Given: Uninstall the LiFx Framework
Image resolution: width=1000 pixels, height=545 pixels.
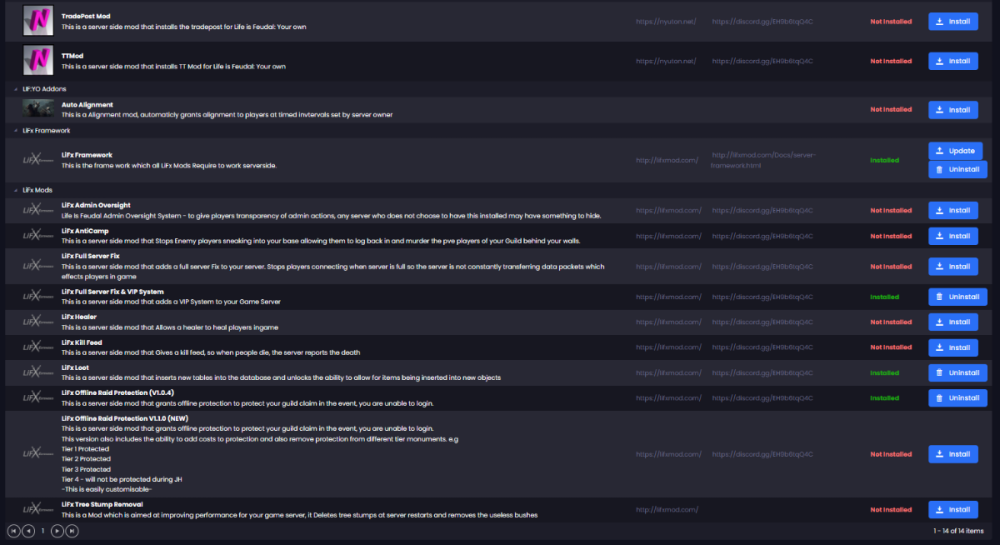Looking at the screenshot, I should (957, 170).
